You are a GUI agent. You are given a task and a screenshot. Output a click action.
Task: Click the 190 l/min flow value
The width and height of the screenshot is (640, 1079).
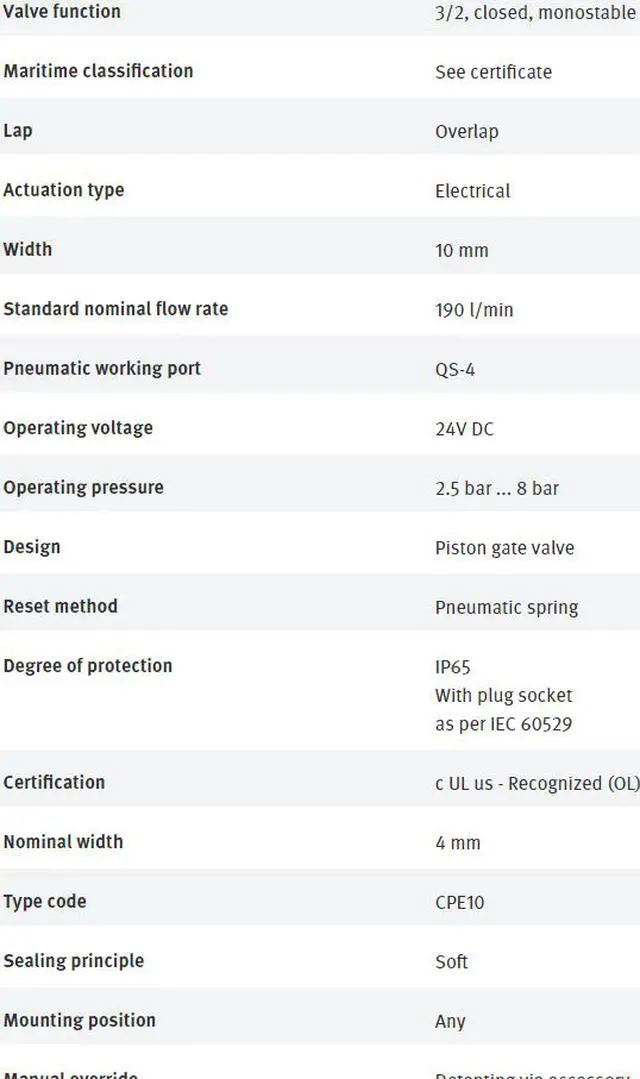click(x=474, y=310)
